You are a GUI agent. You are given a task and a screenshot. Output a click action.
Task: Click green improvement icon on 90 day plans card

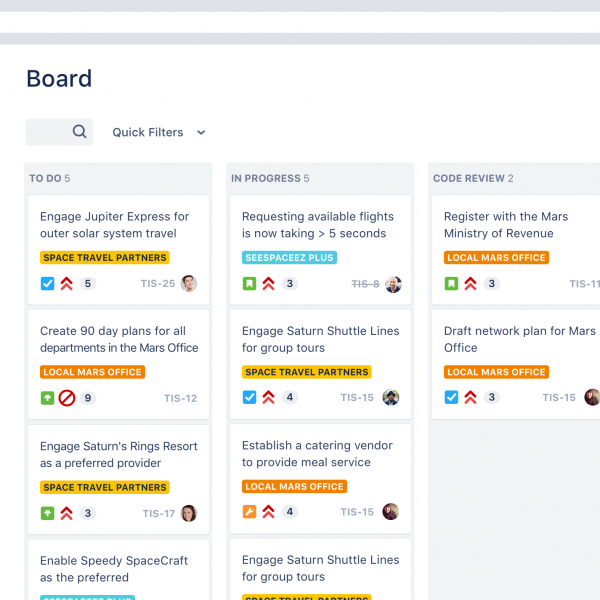[x=47, y=398]
